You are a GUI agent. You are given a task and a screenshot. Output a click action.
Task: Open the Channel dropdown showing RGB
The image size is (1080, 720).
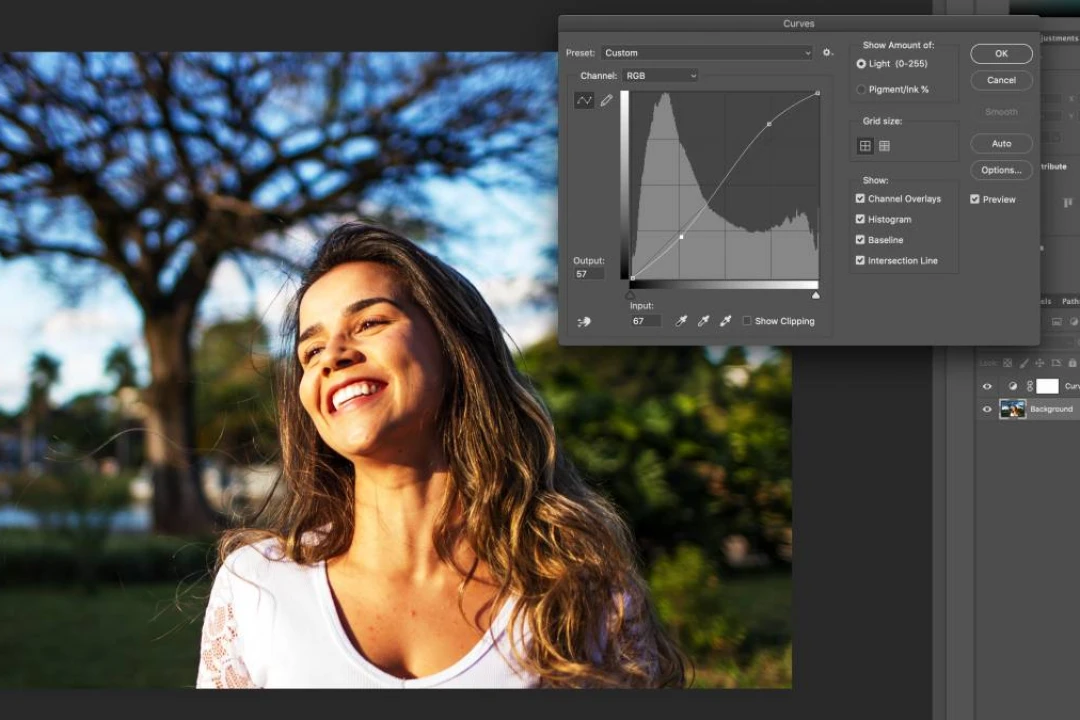coord(660,76)
